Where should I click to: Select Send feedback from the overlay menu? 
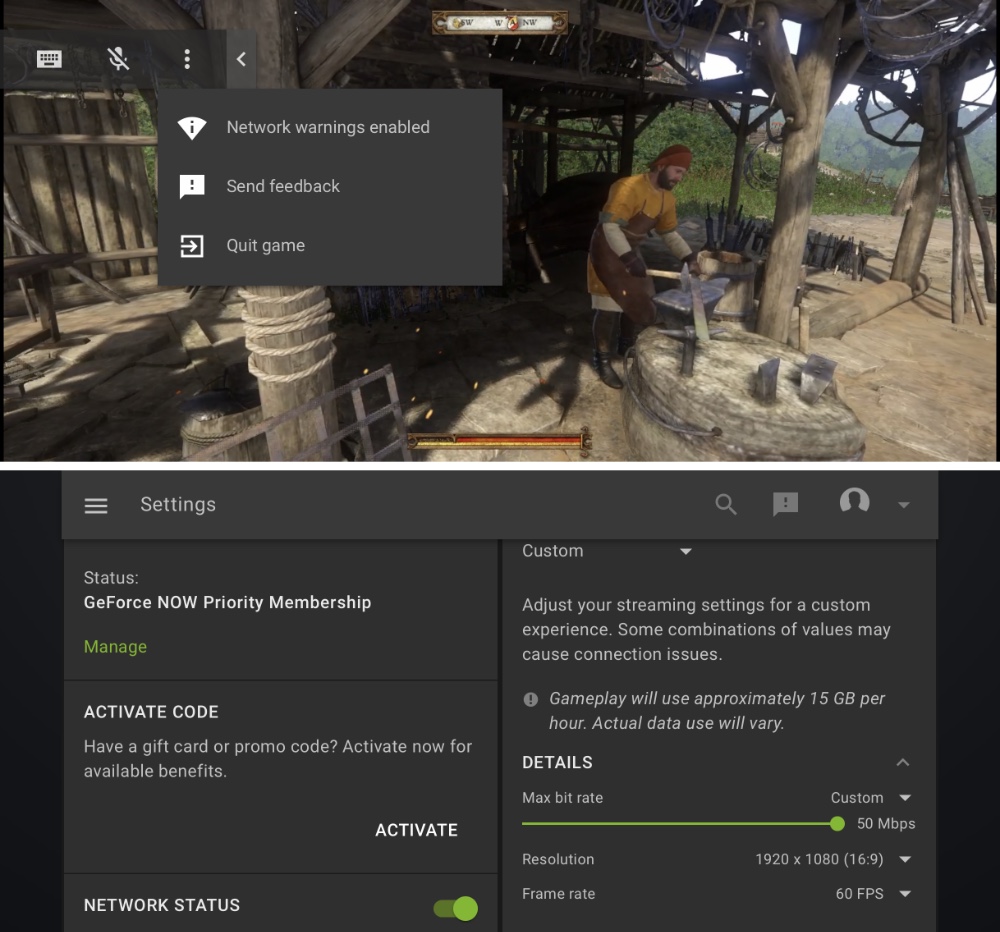click(x=283, y=187)
